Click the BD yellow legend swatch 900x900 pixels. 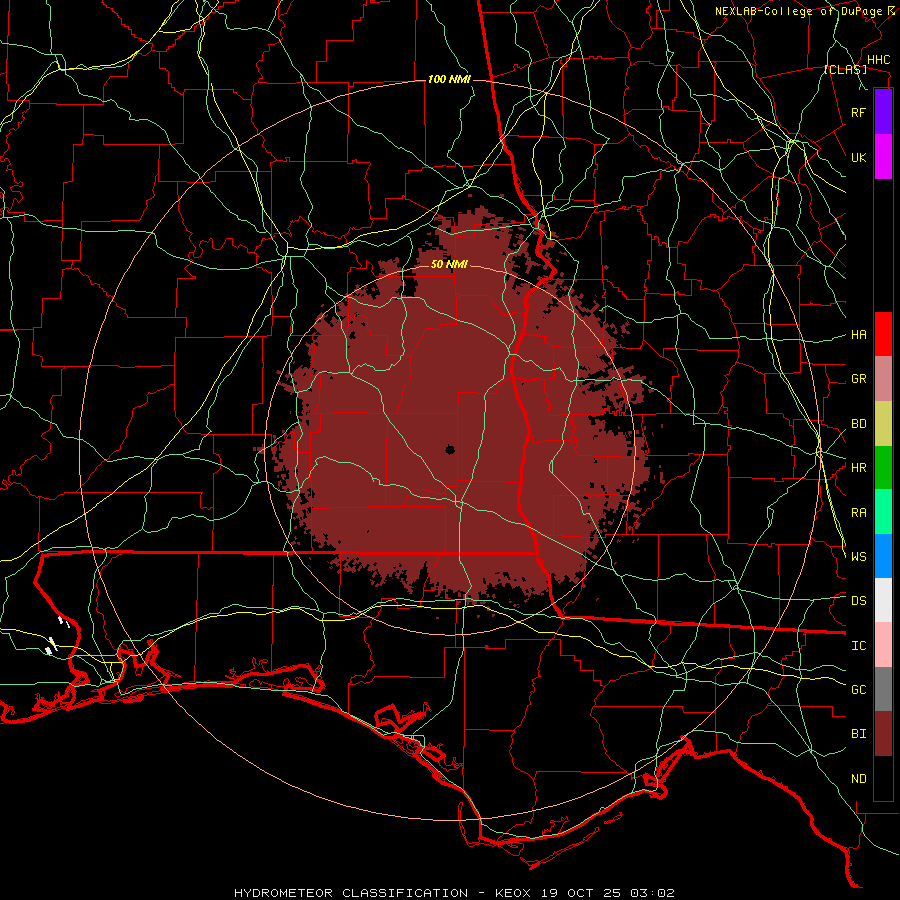click(x=883, y=423)
